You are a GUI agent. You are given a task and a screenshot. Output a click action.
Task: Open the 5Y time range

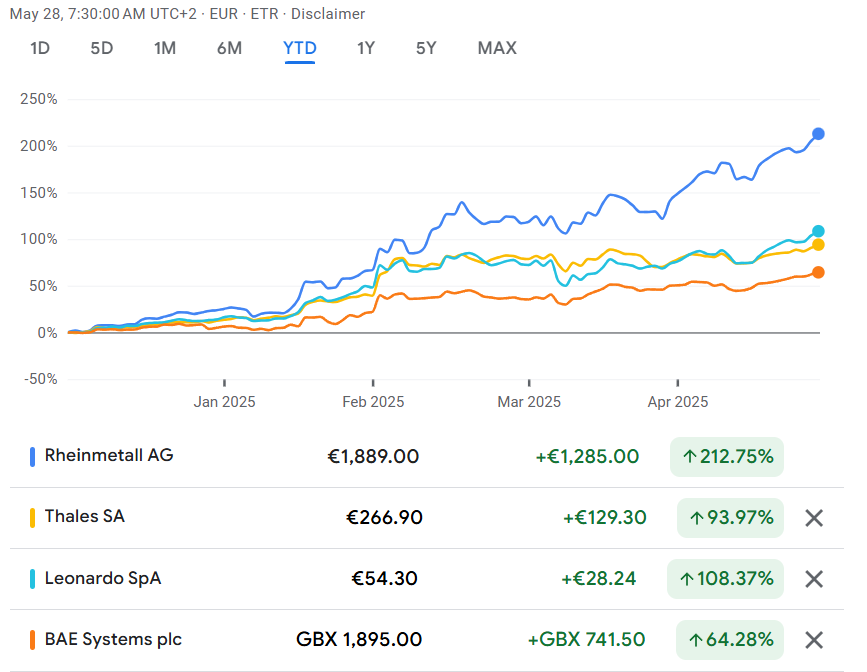(x=426, y=48)
